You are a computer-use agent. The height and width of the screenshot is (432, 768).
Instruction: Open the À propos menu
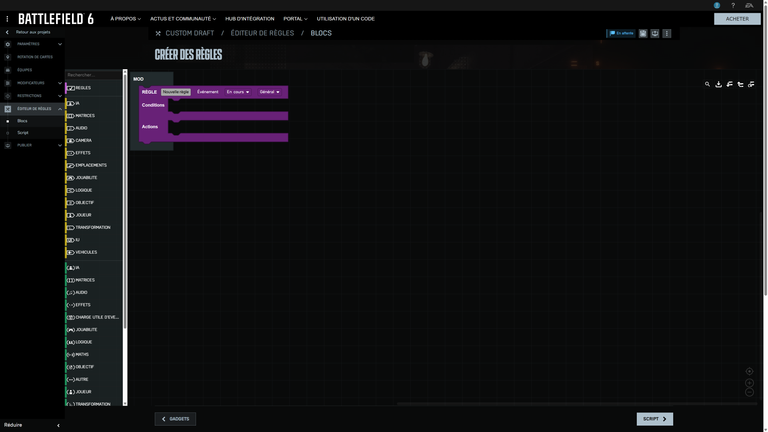(125, 18)
